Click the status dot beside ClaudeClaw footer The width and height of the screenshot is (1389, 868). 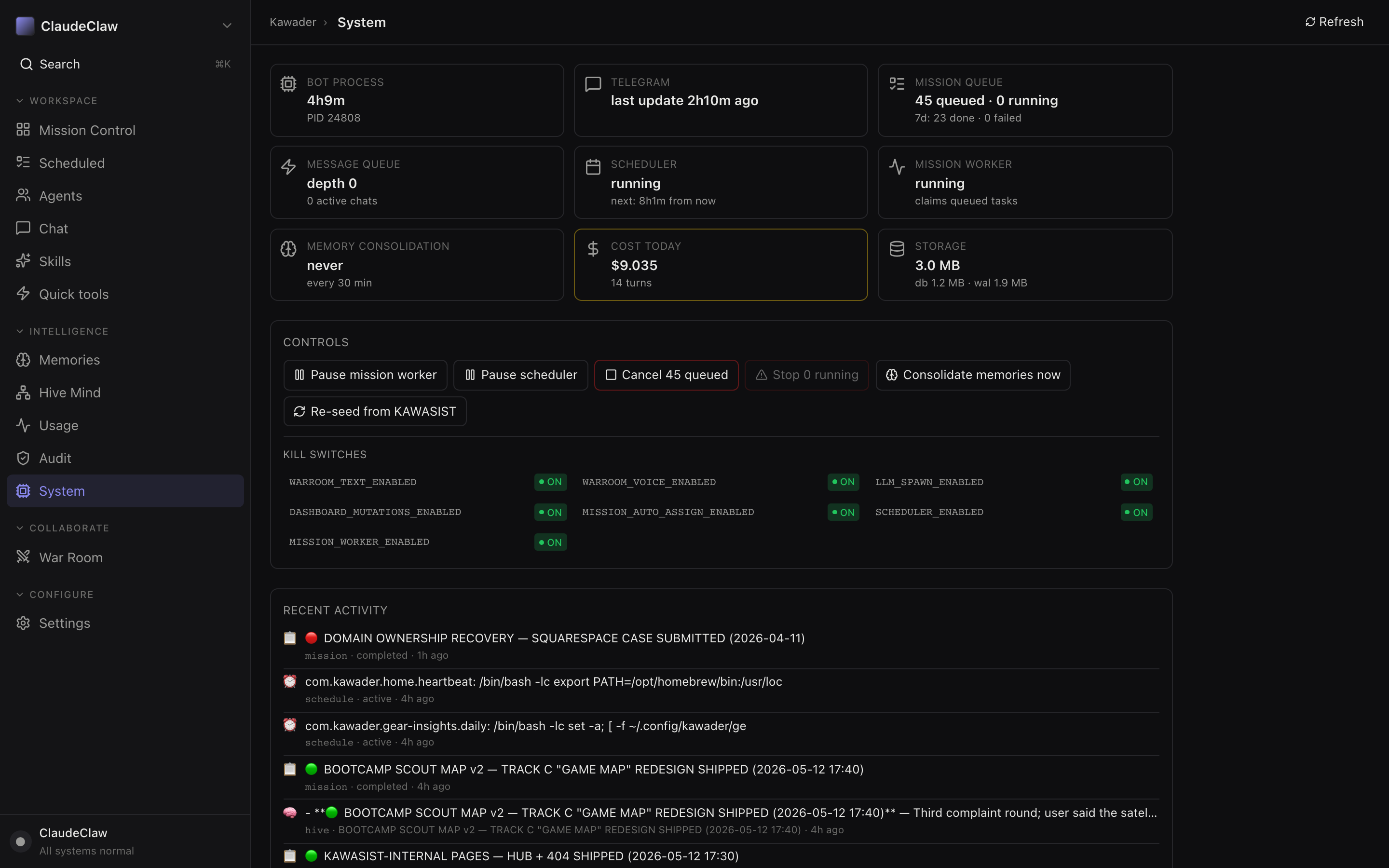point(21,841)
